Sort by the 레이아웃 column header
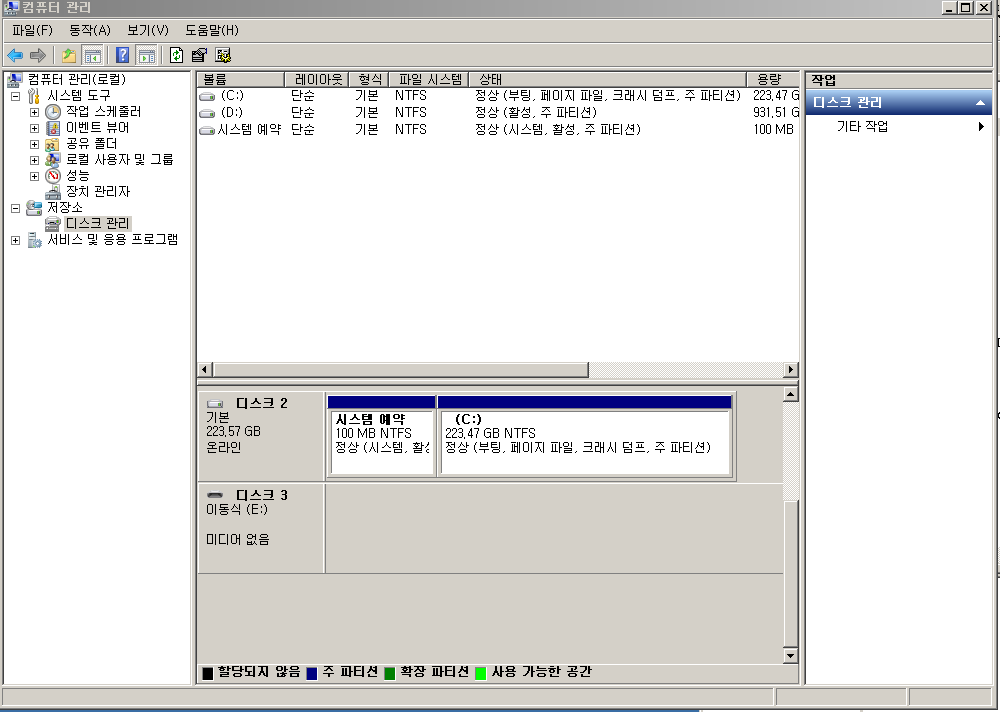The height and width of the screenshot is (712, 1000). coord(317,79)
